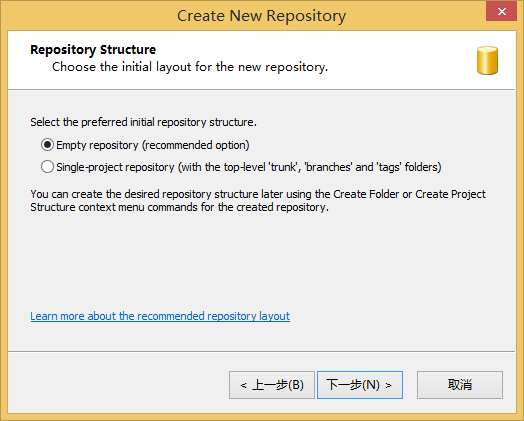The image size is (524, 421).
Task: Click the yellow repository cylinder icon
Action: coord(487,60)
